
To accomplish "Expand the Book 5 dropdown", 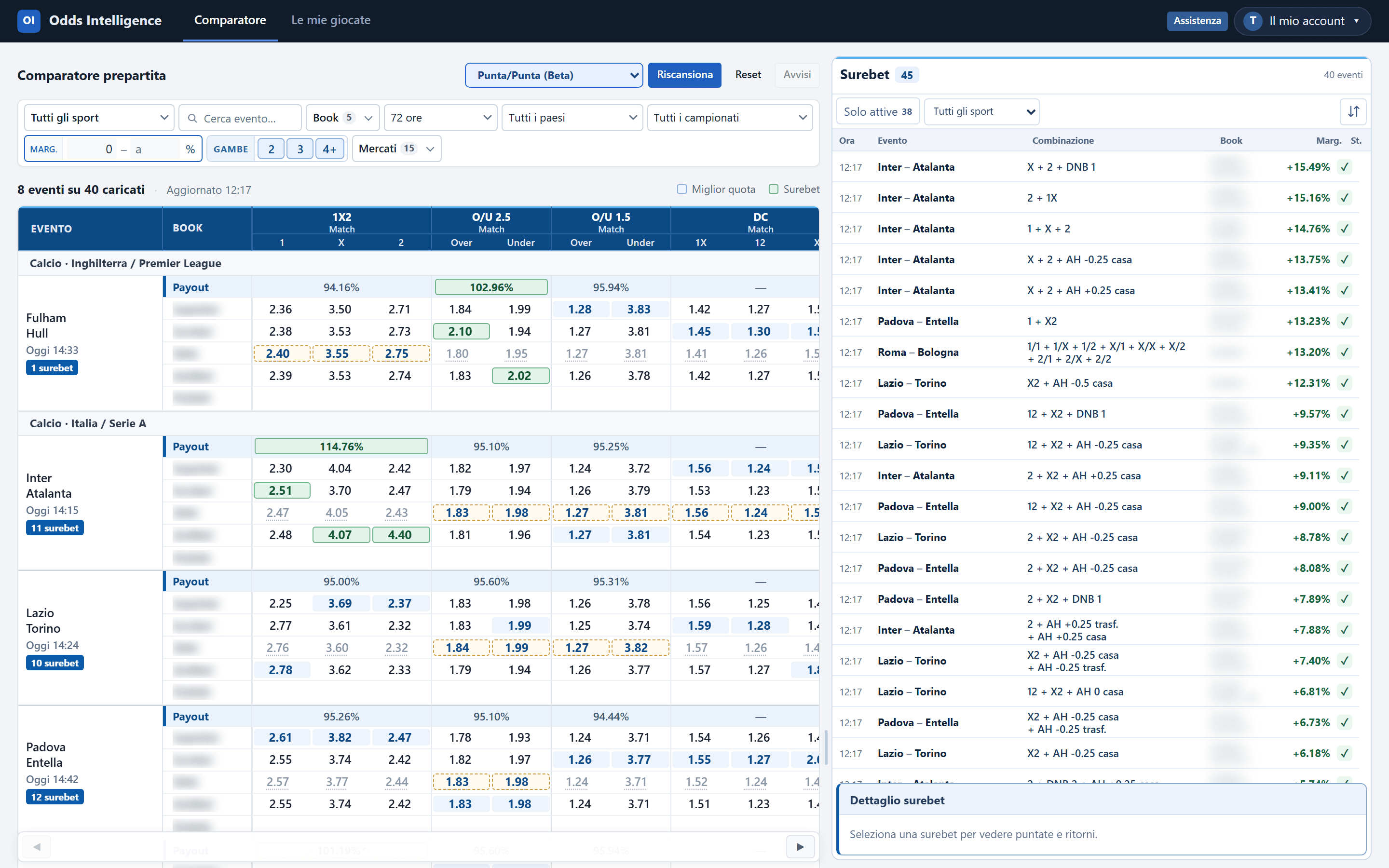I will point(342,118).
